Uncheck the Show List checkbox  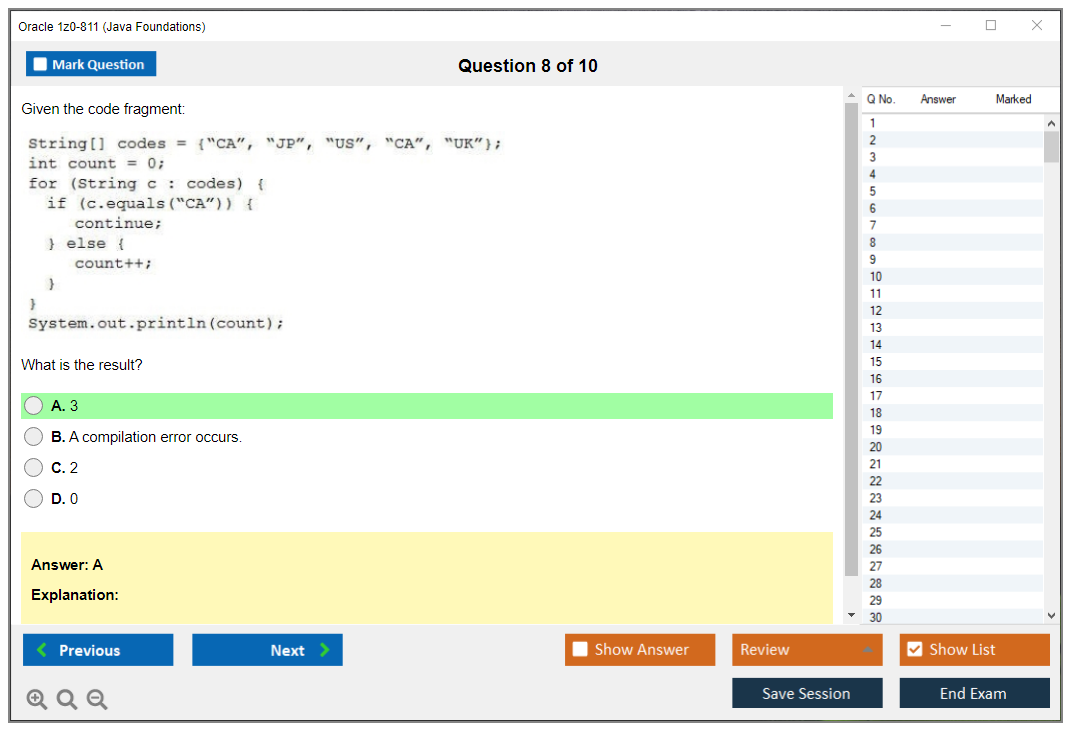[x=916, y=649]
